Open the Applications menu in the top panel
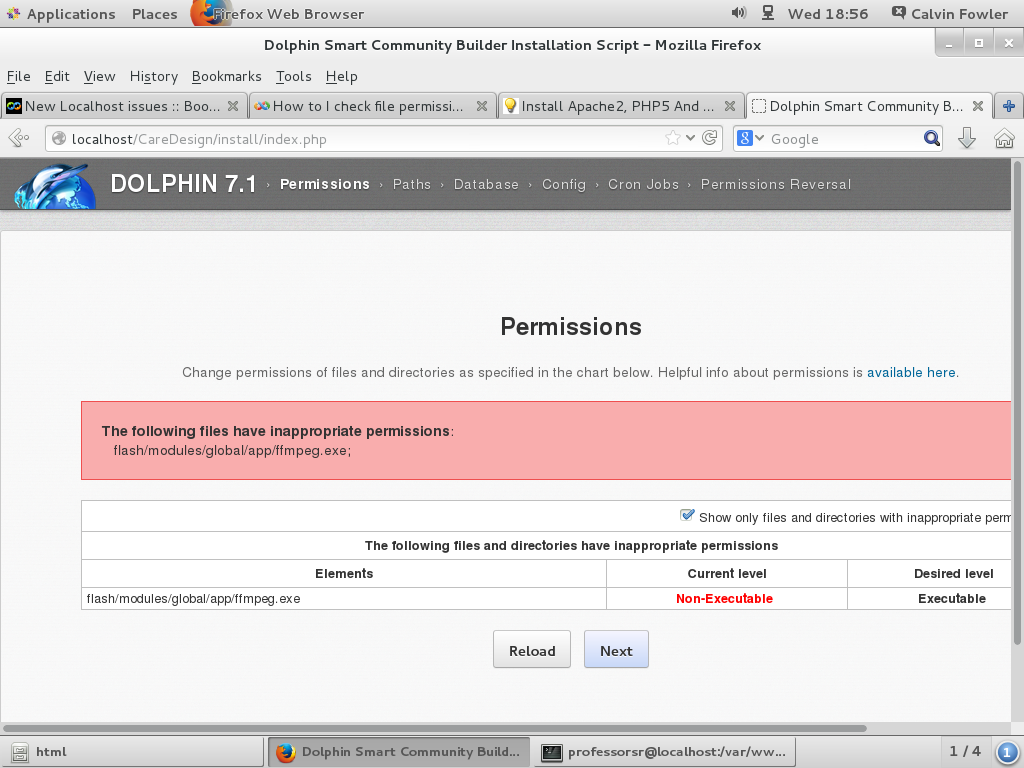Image resolution: width=1024 pixels, height=768 pixels. (x=60, y=14)
